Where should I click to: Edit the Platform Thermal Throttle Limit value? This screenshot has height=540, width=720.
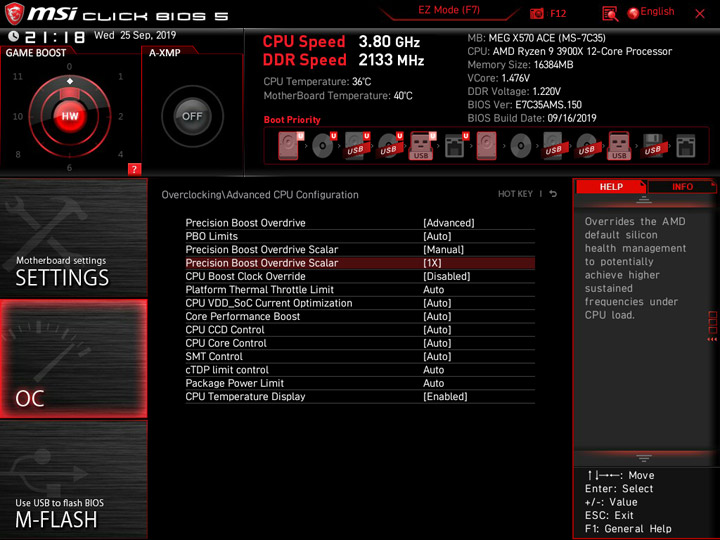tap(360, 290)
